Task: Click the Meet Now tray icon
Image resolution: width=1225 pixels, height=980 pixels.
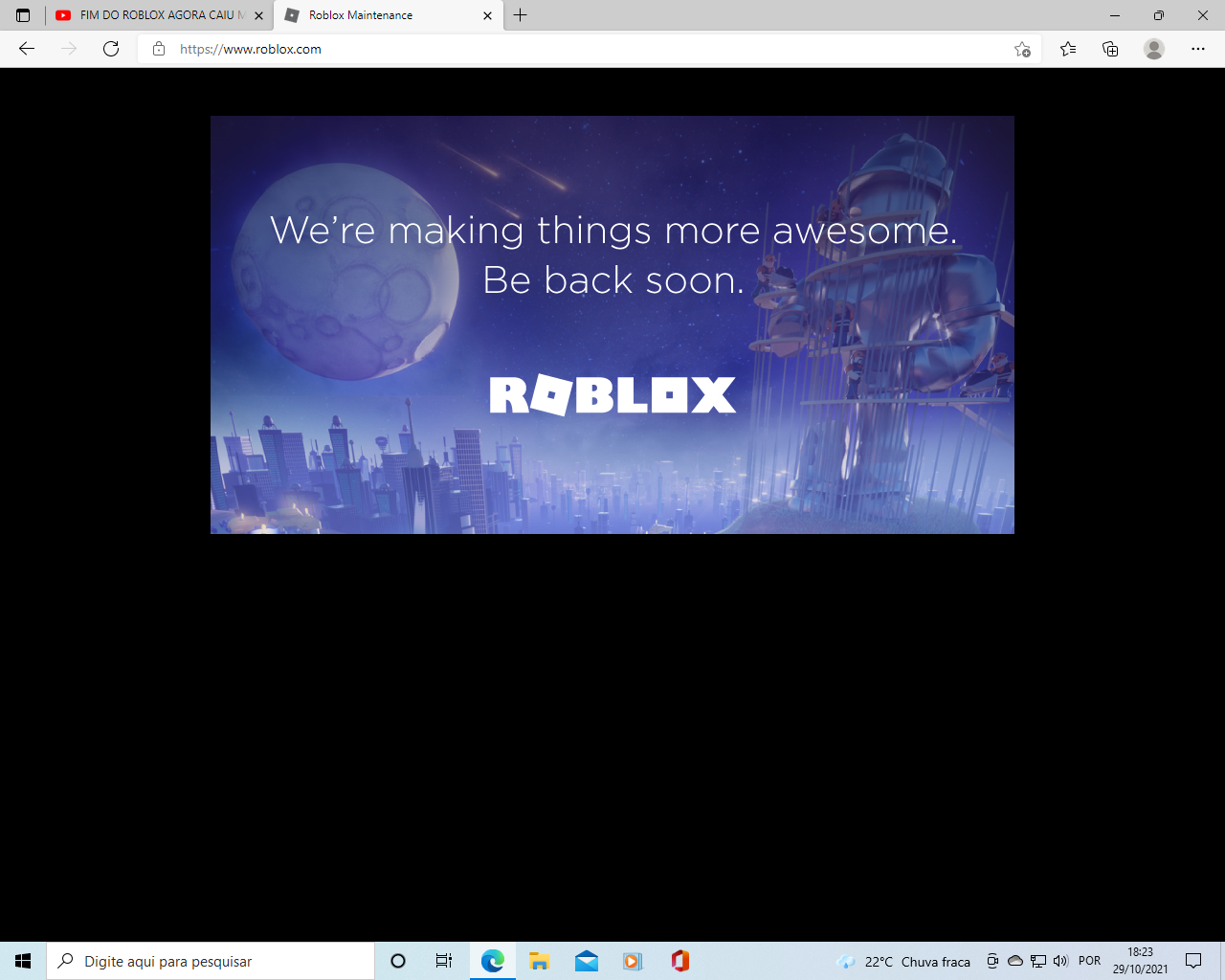Action: tap(992, 961)
